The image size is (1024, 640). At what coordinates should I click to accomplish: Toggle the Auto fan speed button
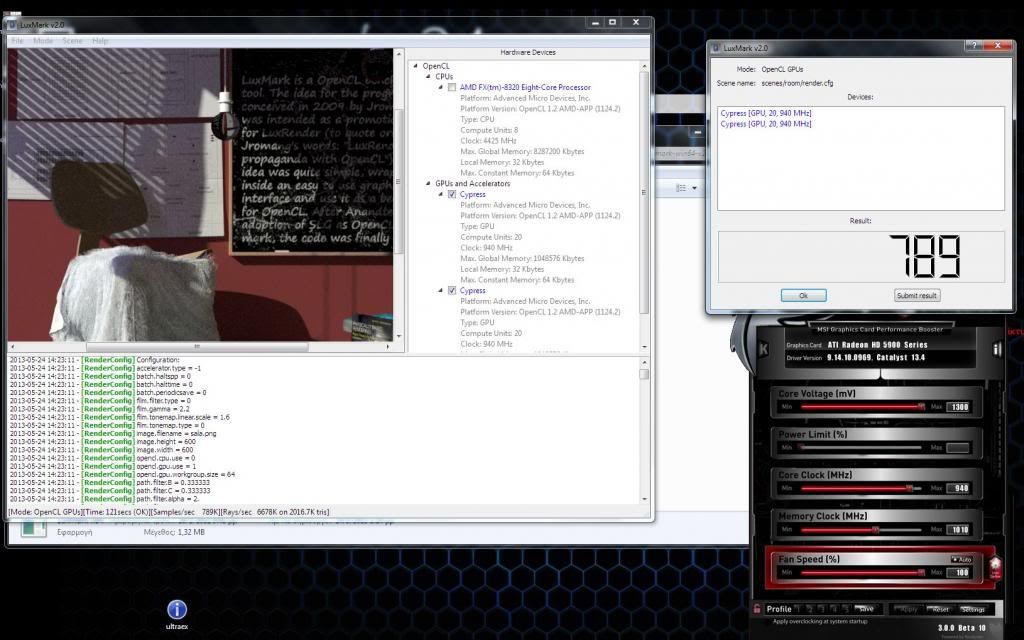(961, 560)
